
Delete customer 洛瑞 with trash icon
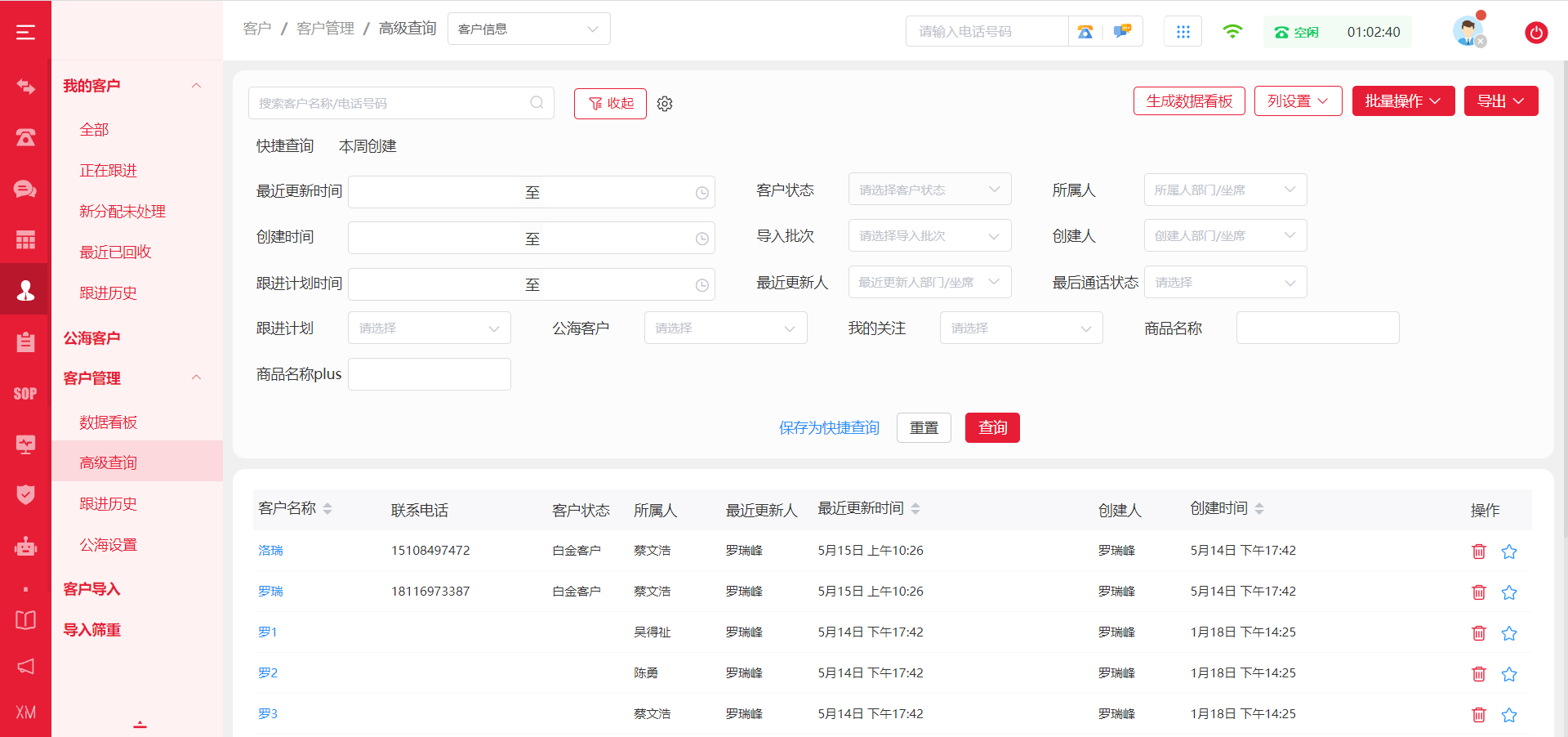tap(1478, 552)
